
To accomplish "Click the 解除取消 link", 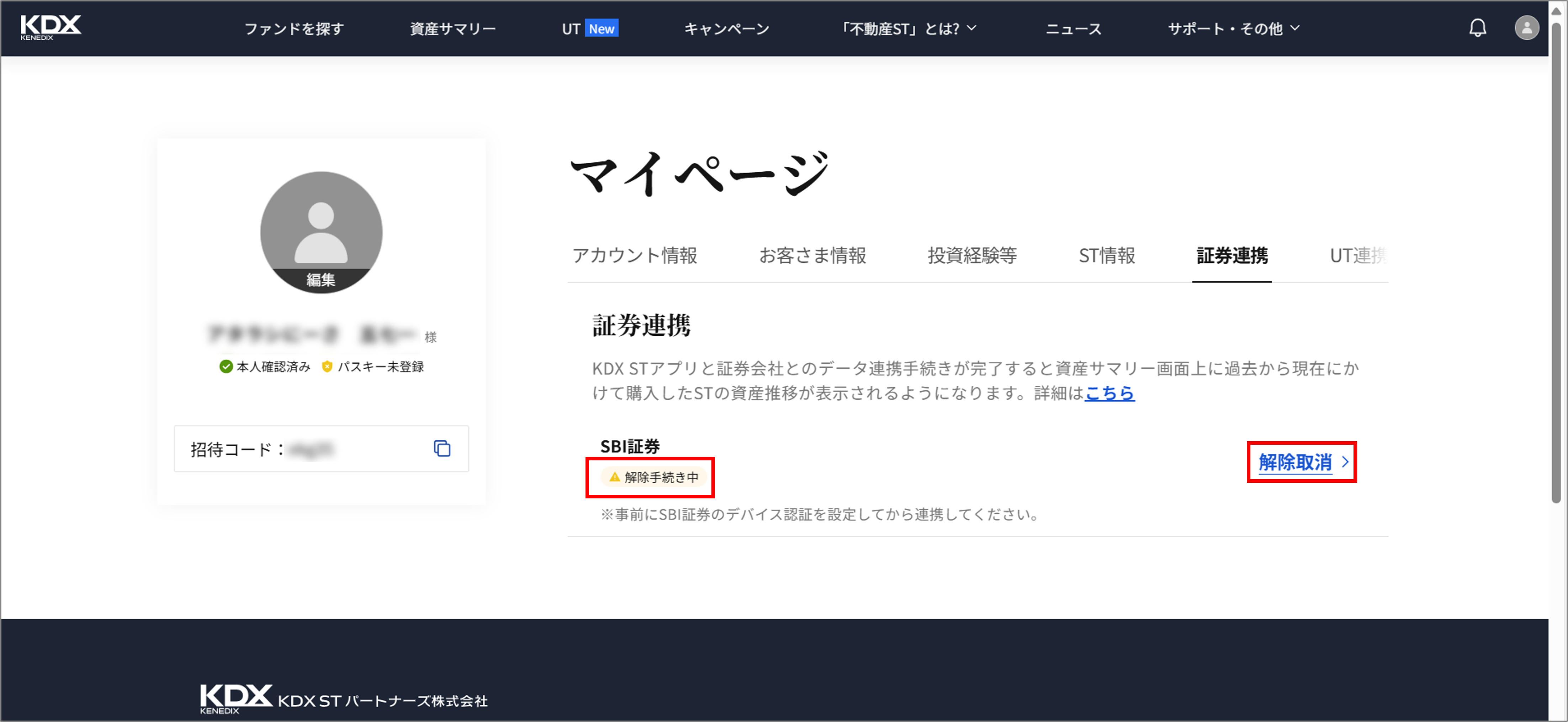I will [1295, 462].
